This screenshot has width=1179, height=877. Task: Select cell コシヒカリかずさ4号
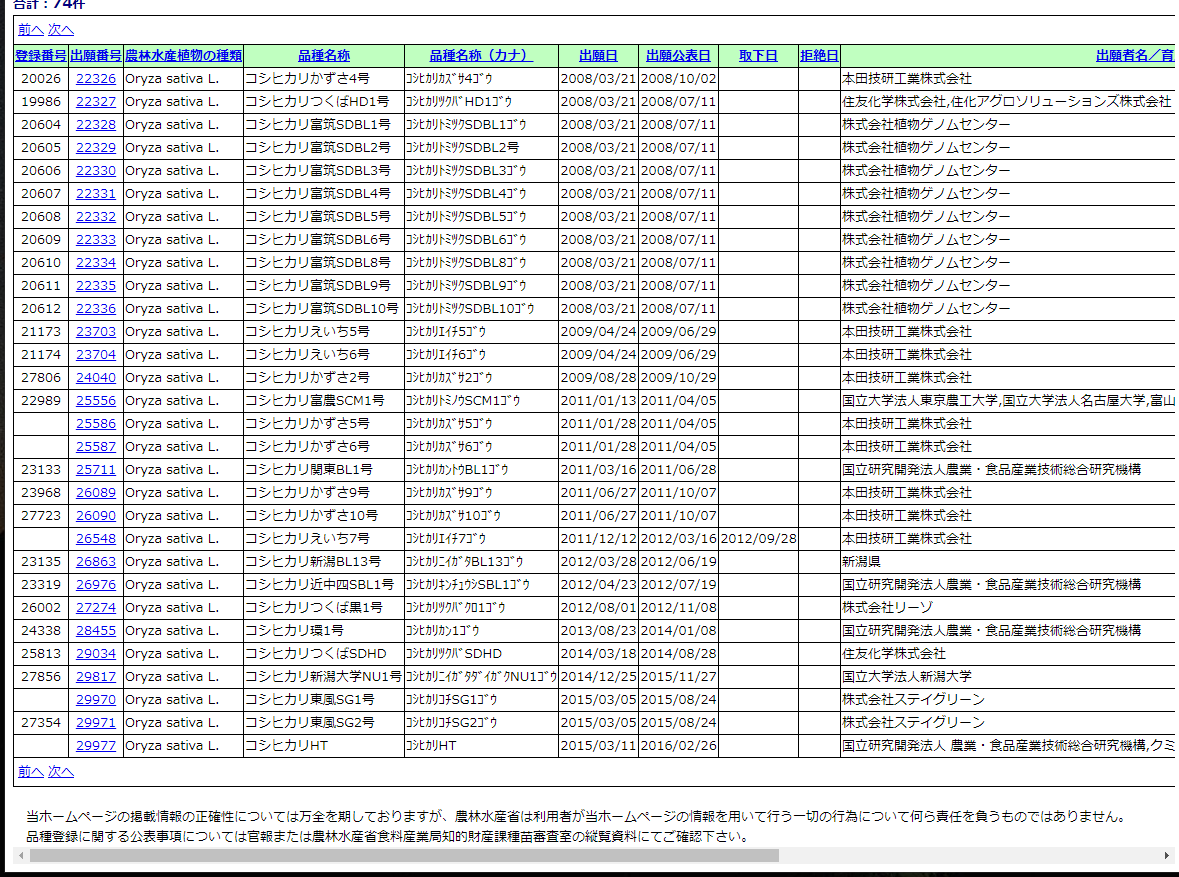point(324,79)
